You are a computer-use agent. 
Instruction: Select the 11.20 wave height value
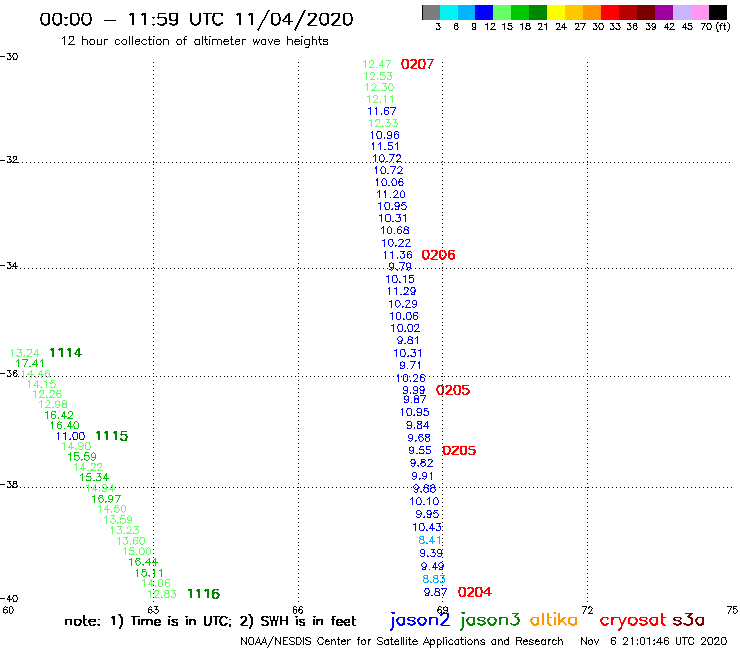[391, 194]
